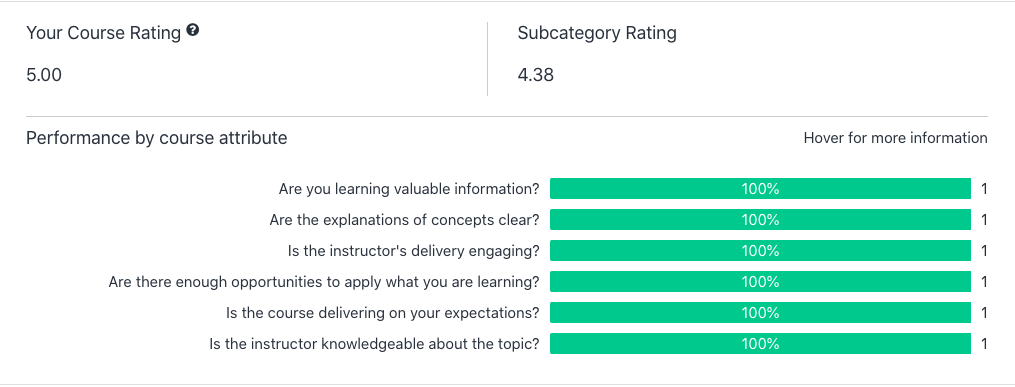Image resolution: width=1015 pixels, height=387 pixels.
Task: Click response count next to valuable information bar
Action: [x=984, y=189]
